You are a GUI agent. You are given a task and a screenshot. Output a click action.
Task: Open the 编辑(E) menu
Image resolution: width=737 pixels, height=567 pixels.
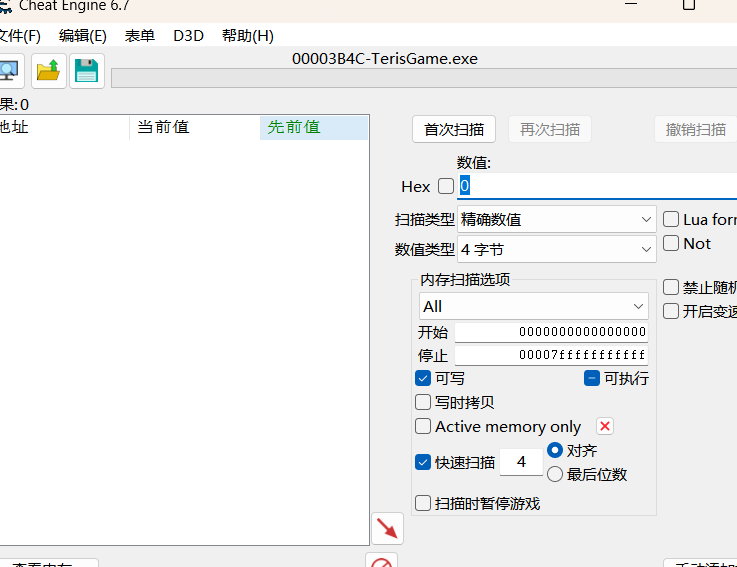82,35
